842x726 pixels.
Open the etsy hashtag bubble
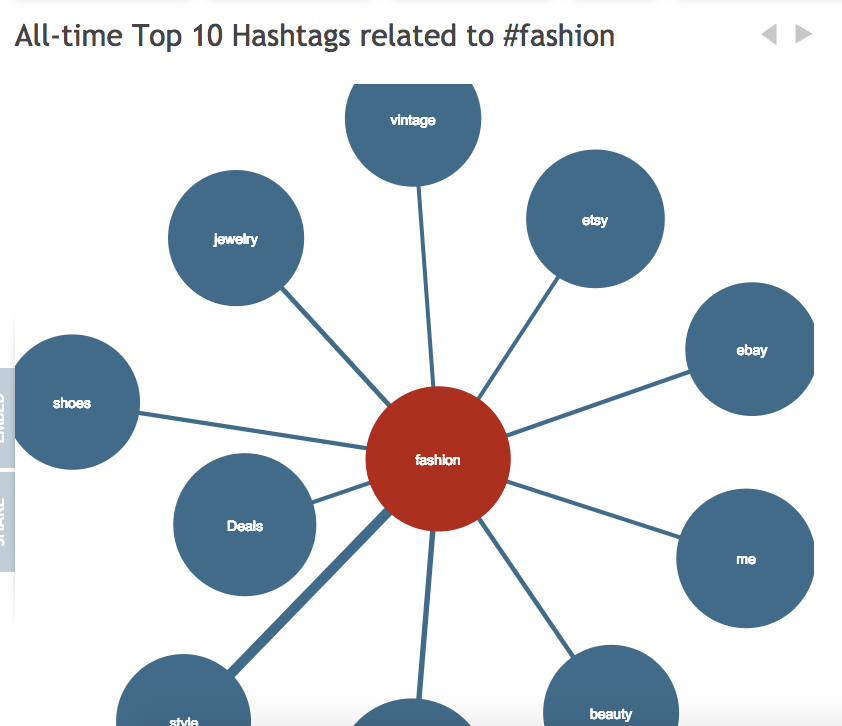tap(595, 219)
